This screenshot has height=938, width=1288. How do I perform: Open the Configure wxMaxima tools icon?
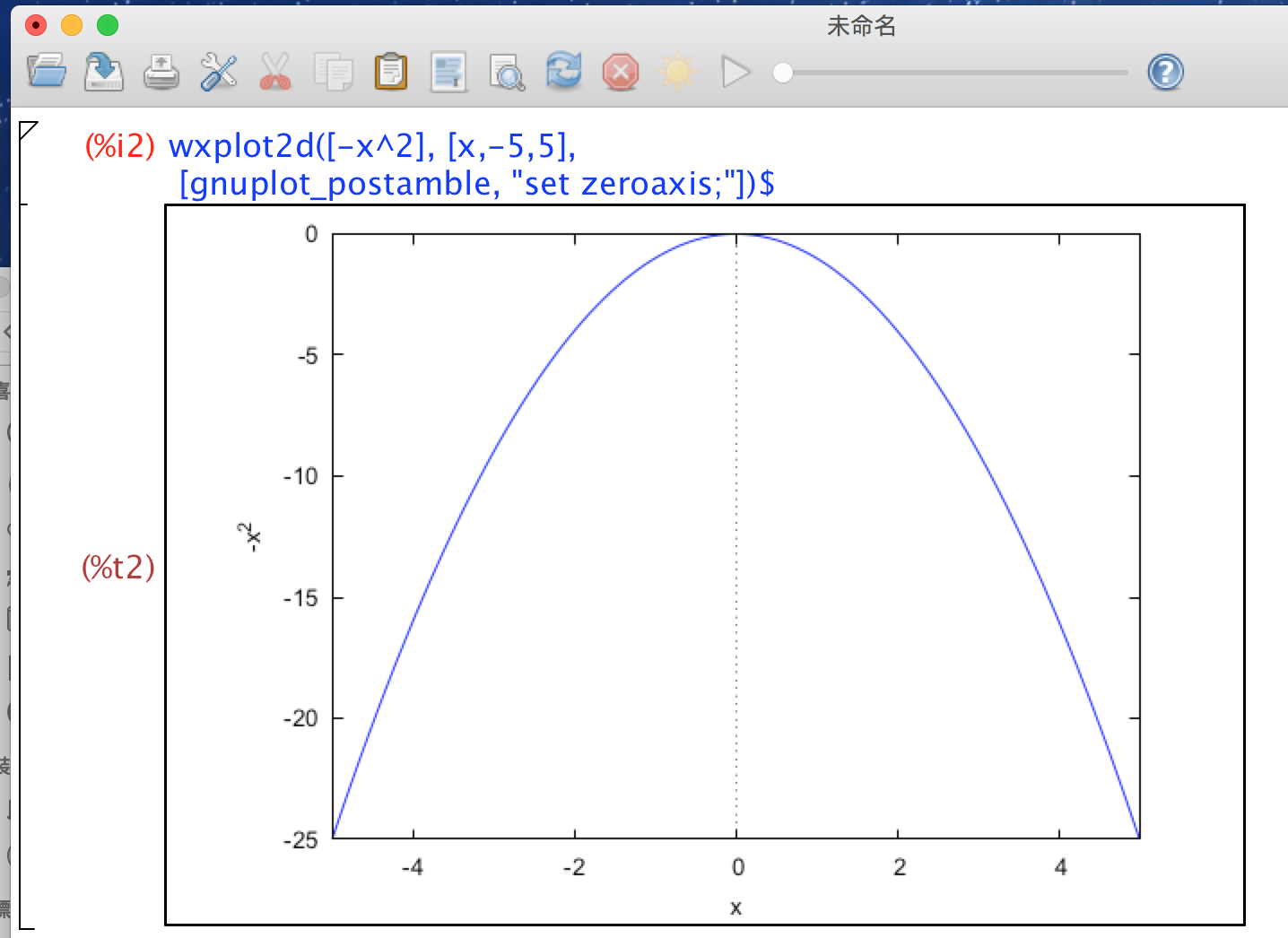coord(218,72)
